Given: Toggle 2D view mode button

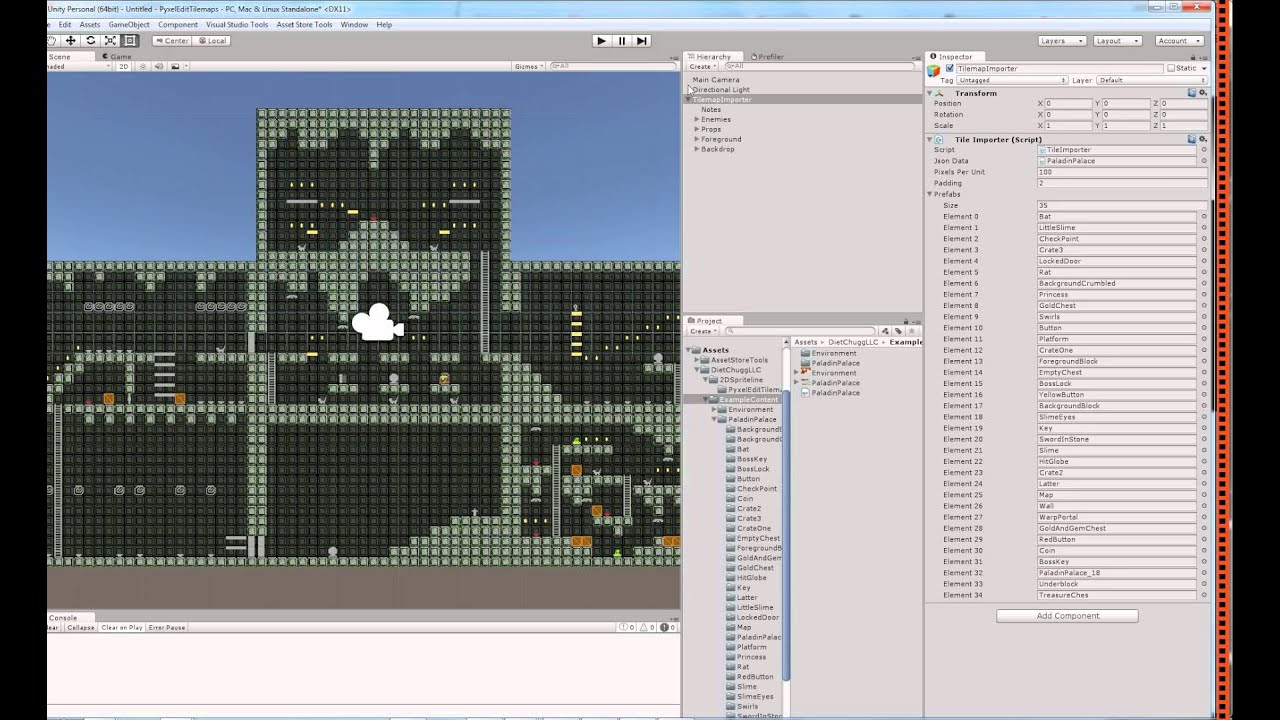Looking at the screenshot, I should coord(124,67).
